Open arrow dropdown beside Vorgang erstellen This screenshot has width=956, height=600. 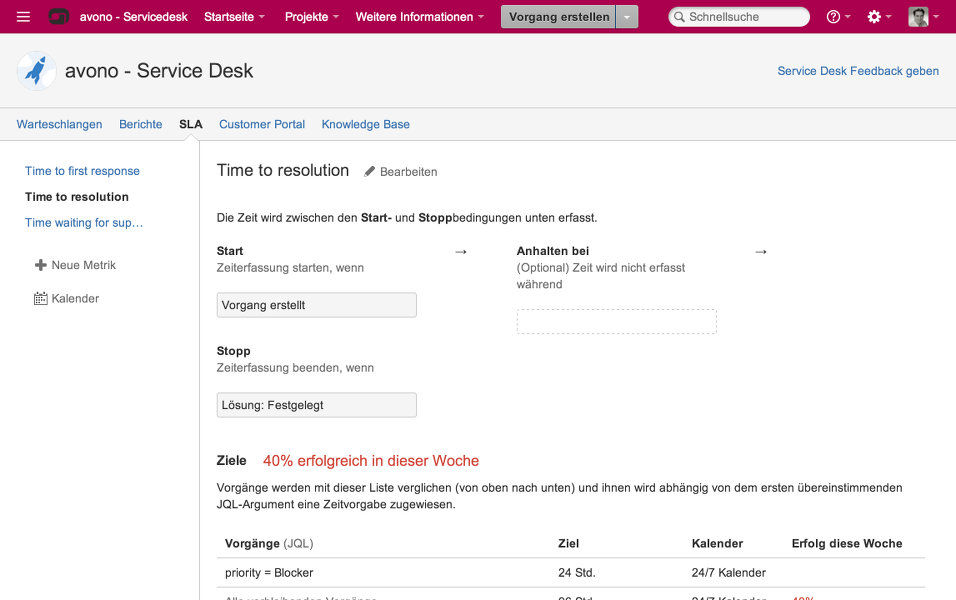coord(627,17)
